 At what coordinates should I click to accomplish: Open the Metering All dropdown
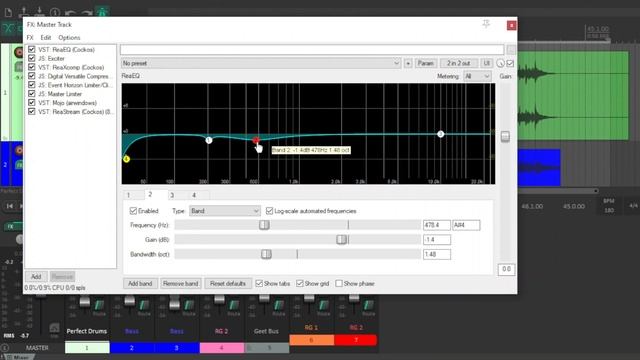477,76
